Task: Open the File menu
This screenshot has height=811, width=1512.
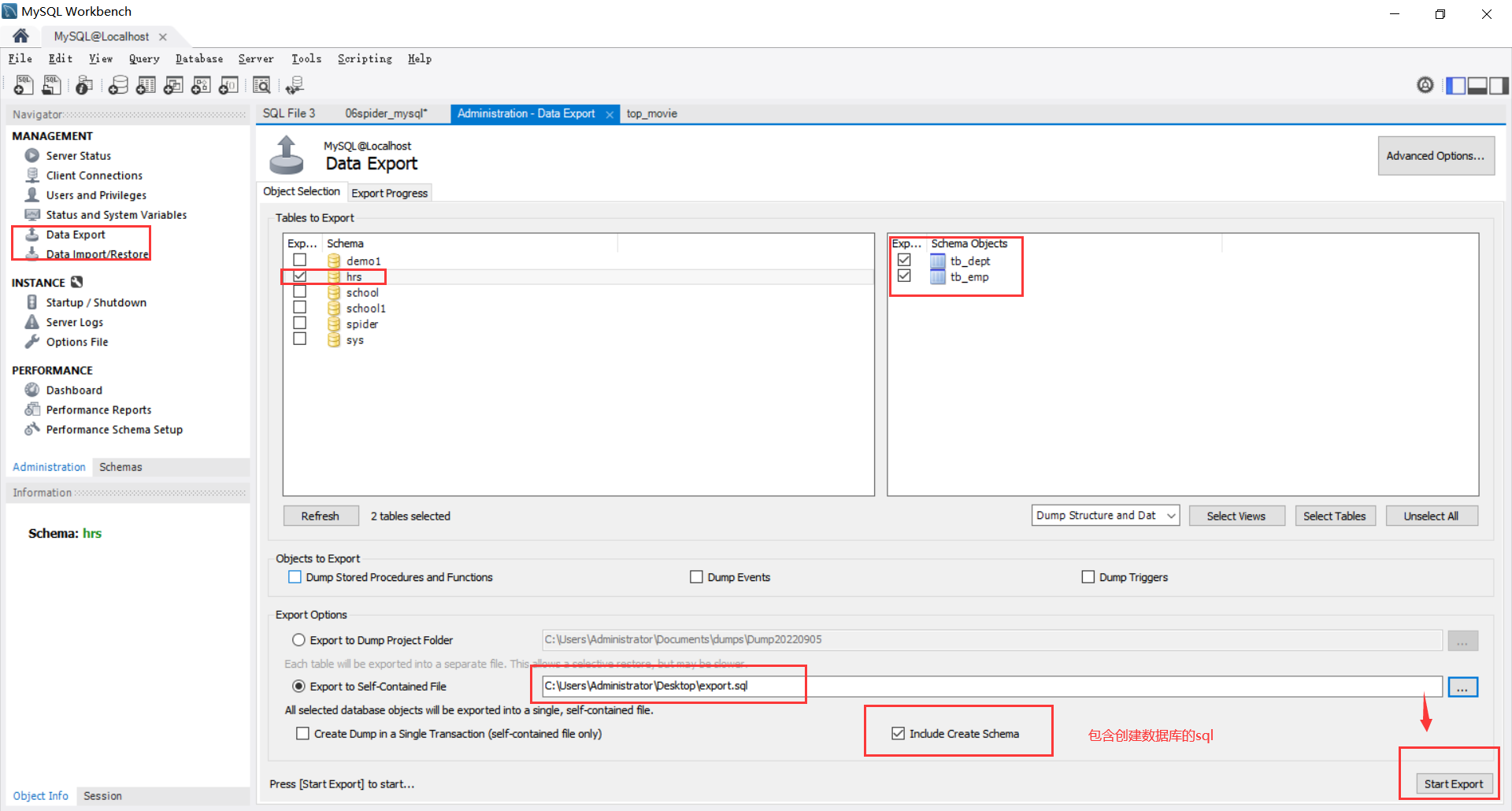Action: (20, 58)
